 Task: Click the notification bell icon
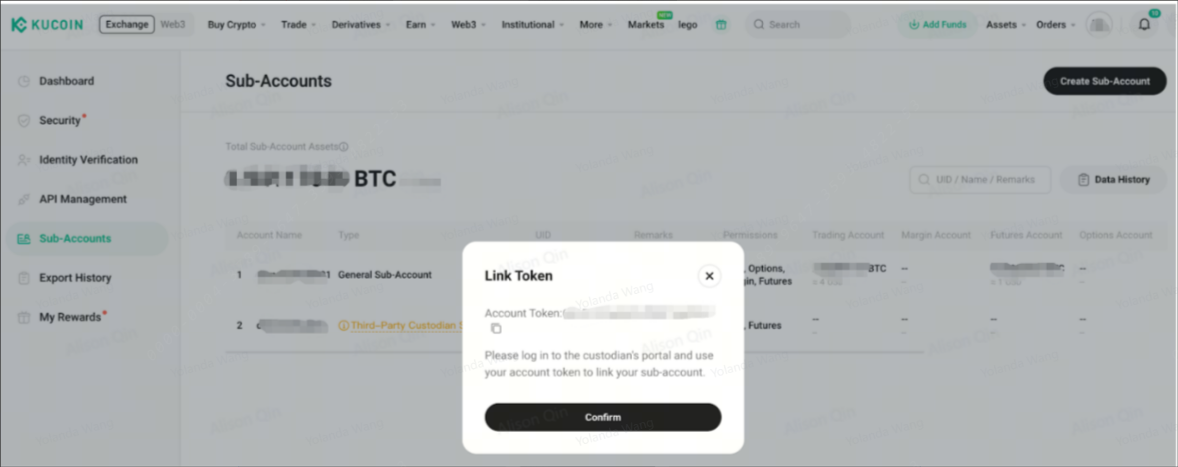click(1144, 25)
